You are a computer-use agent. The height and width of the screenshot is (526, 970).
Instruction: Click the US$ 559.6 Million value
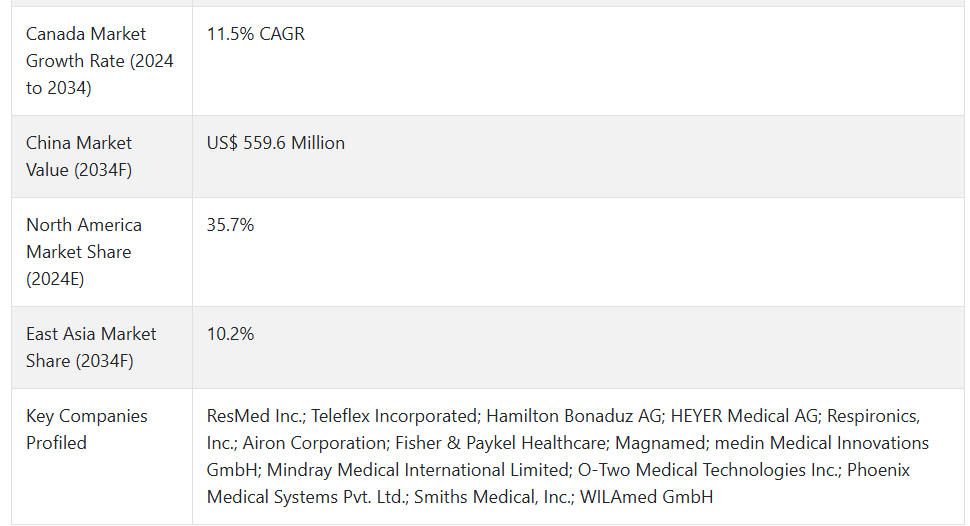tap(276, 143)
